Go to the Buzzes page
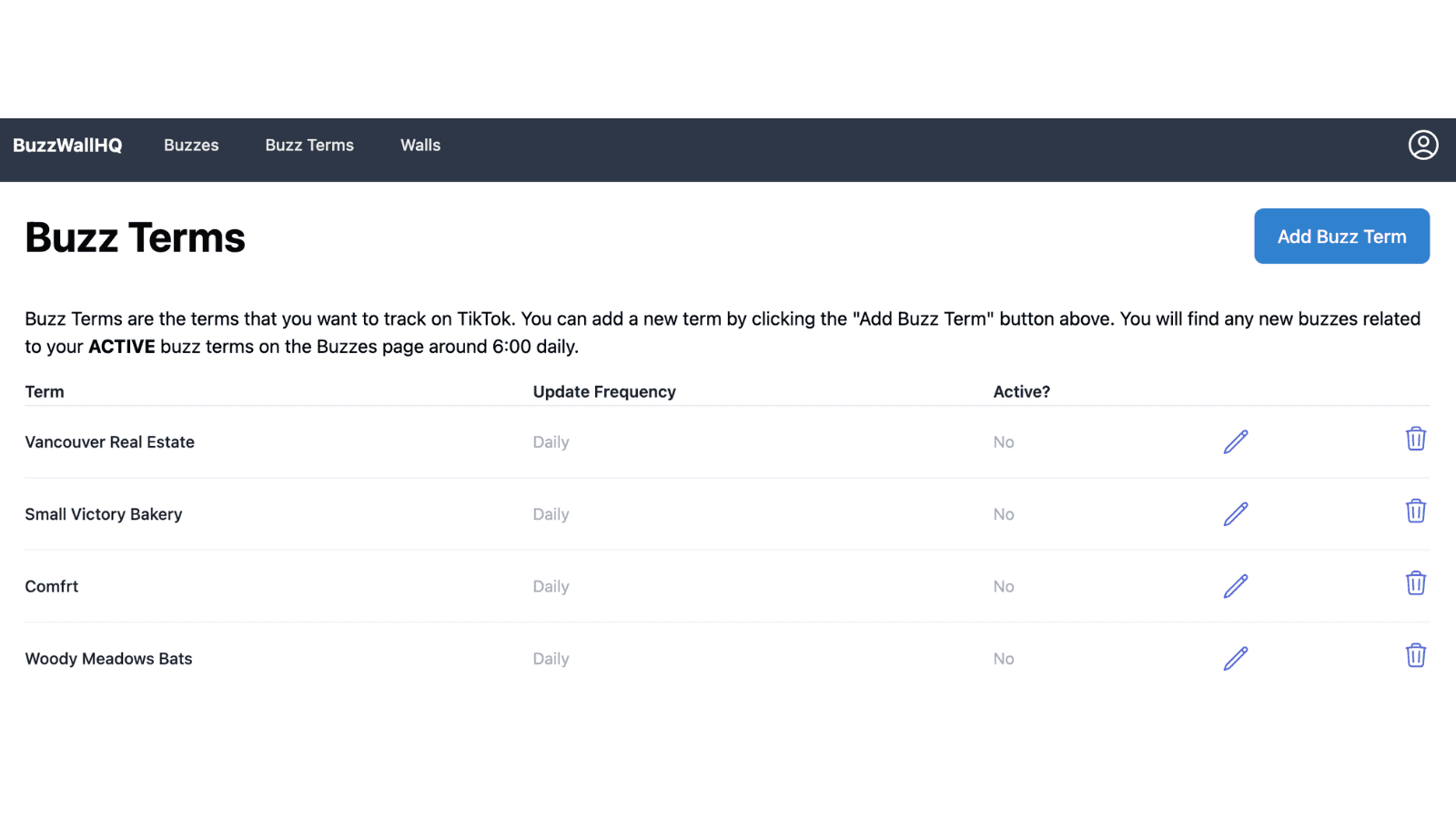This screenshot has width=1456, height=819. click(x=191, y=146)
